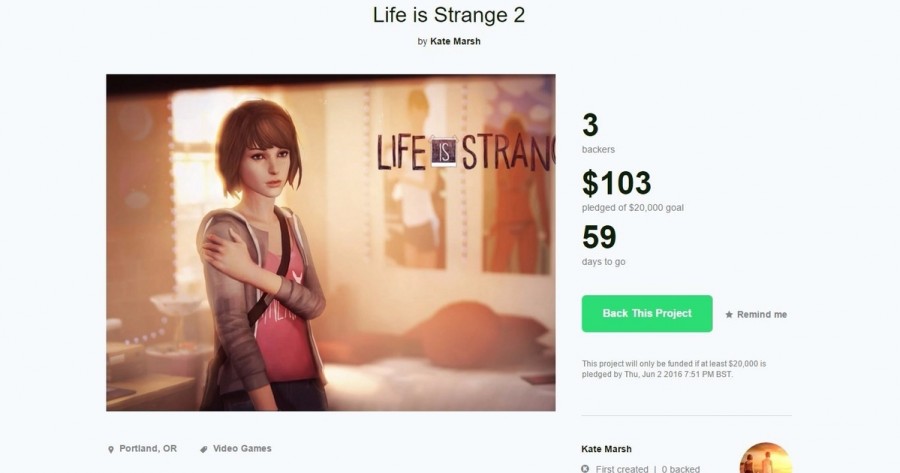Screen dimensions: 900x473
Task: Open the Kate Marsh byline under the title
Action: pyautogui.click(x=455, y=41)
